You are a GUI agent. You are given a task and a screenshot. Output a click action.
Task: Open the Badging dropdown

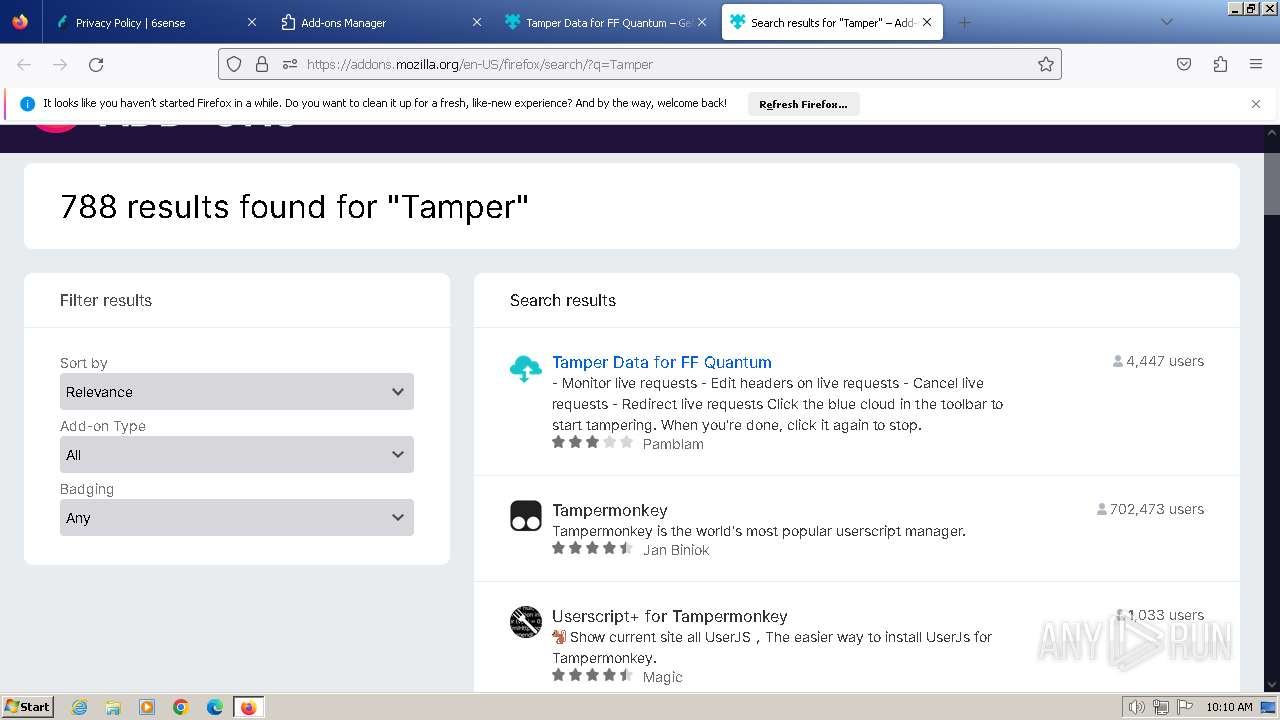237,518
